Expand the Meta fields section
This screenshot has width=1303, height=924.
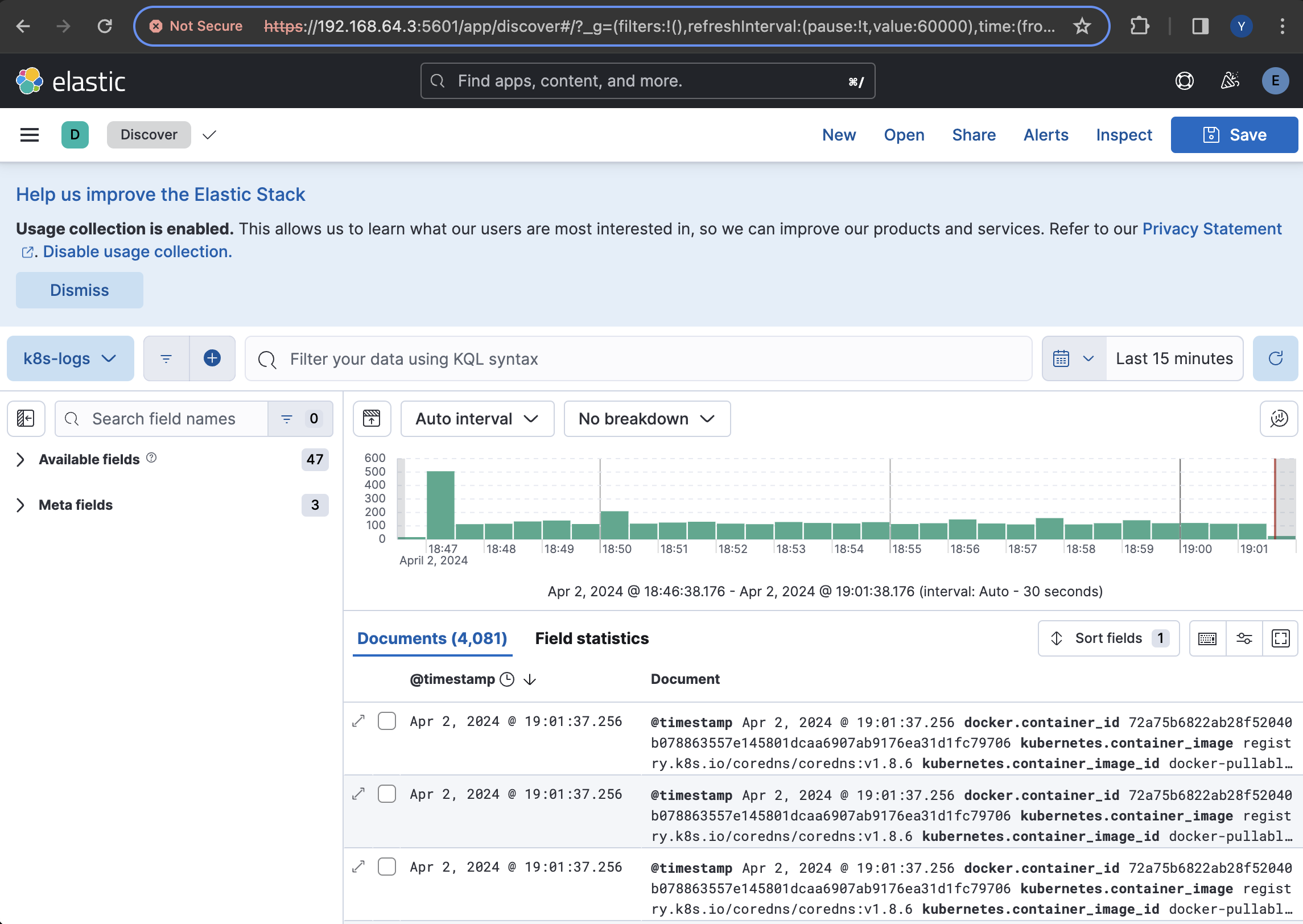click(x=20, y=505)
